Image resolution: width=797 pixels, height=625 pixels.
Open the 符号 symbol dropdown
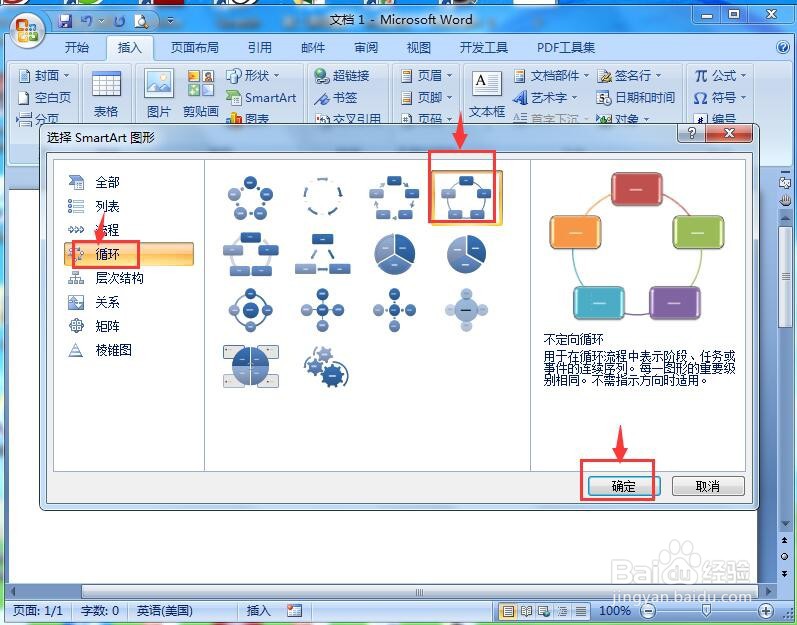pyautogui.click(x=719, y=97)
